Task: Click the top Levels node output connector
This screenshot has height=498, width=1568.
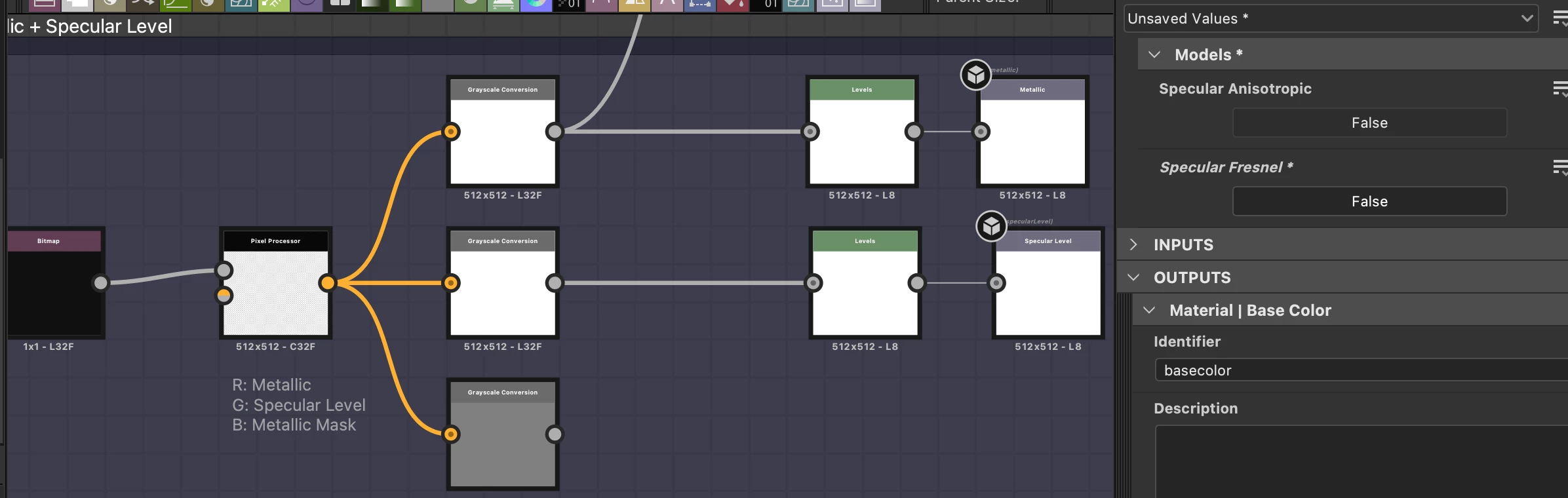Action: pyautogui.click(x=913, y=132)
